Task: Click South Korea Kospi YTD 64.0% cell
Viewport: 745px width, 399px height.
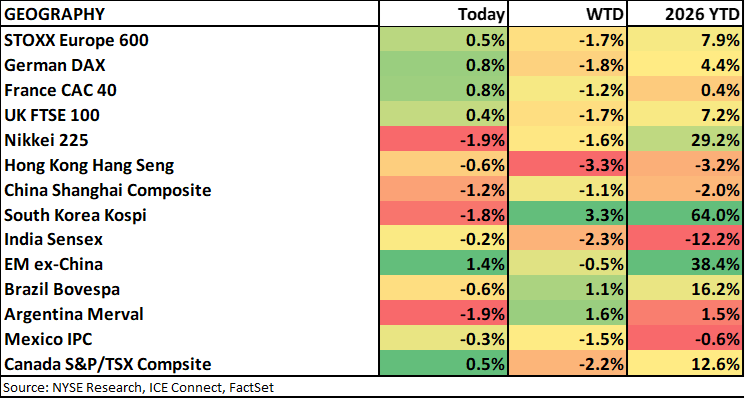Action: point(684,215)
